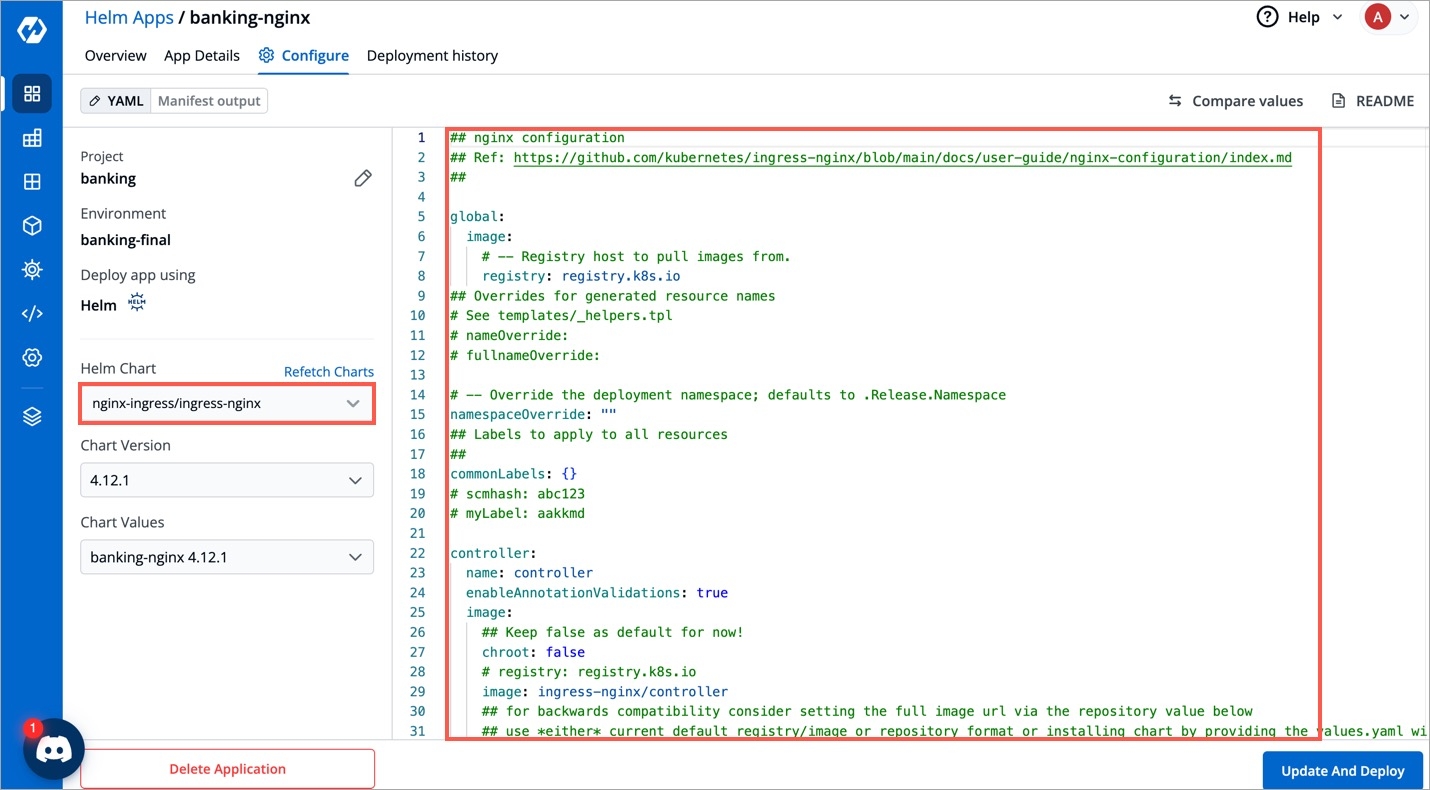Expand the user account chevron
This screenshot has width=1430, height=790.
point(1405,18)
